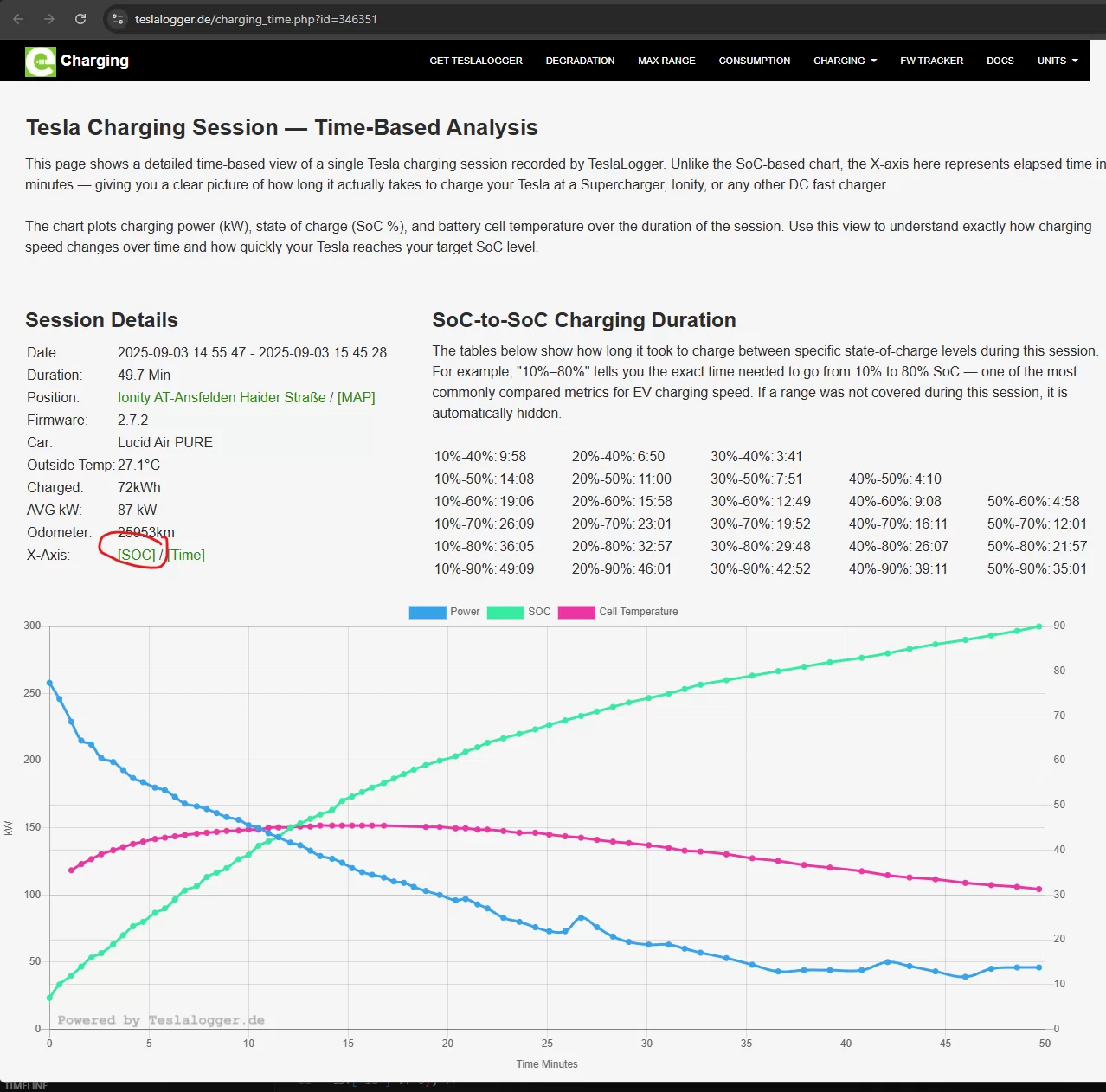Viewport: 1106px width, 1092px height.
Task: Click the Tesla Charging Session page title
Action: point(281,127)
